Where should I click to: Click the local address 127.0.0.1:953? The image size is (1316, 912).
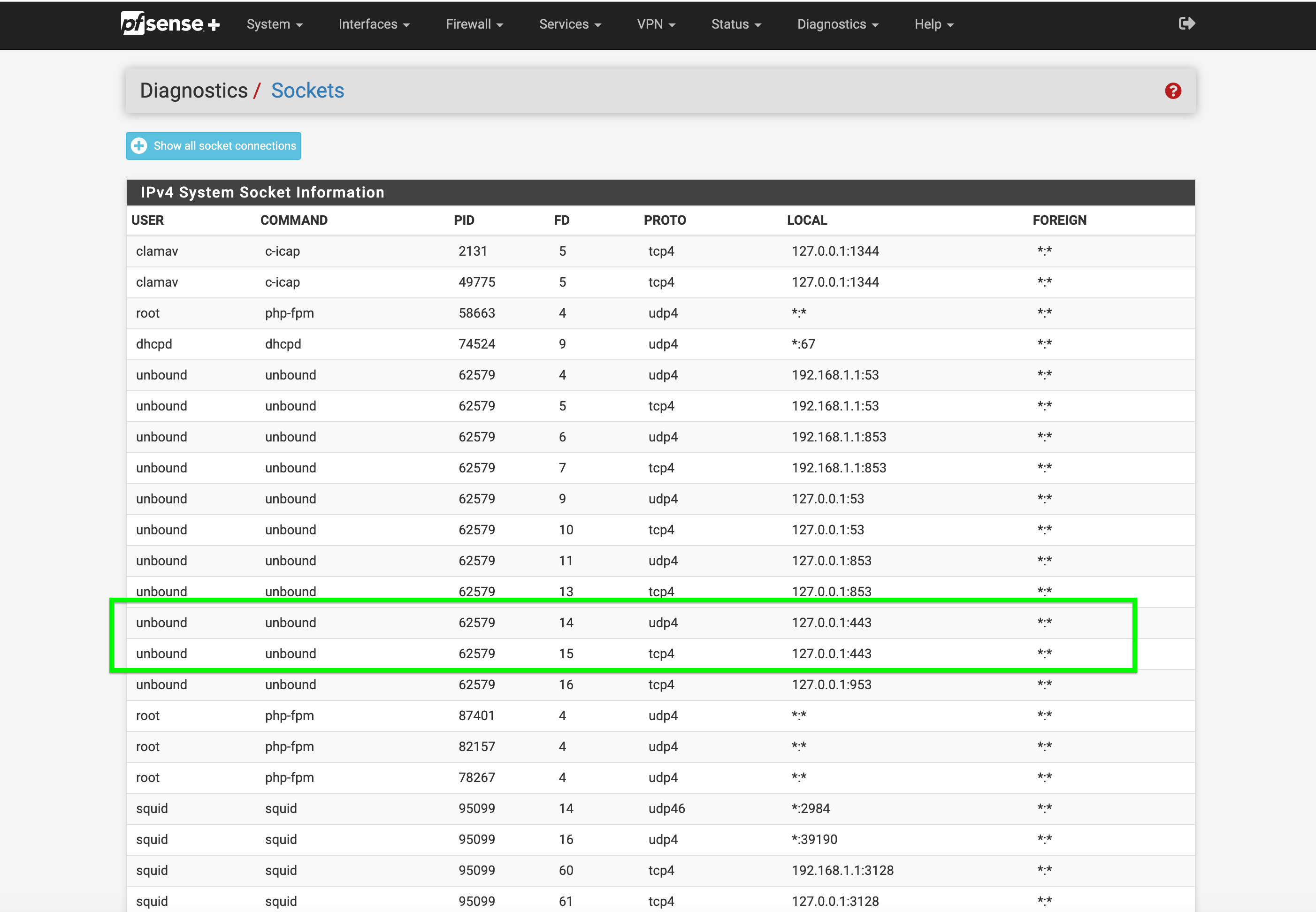831,684
